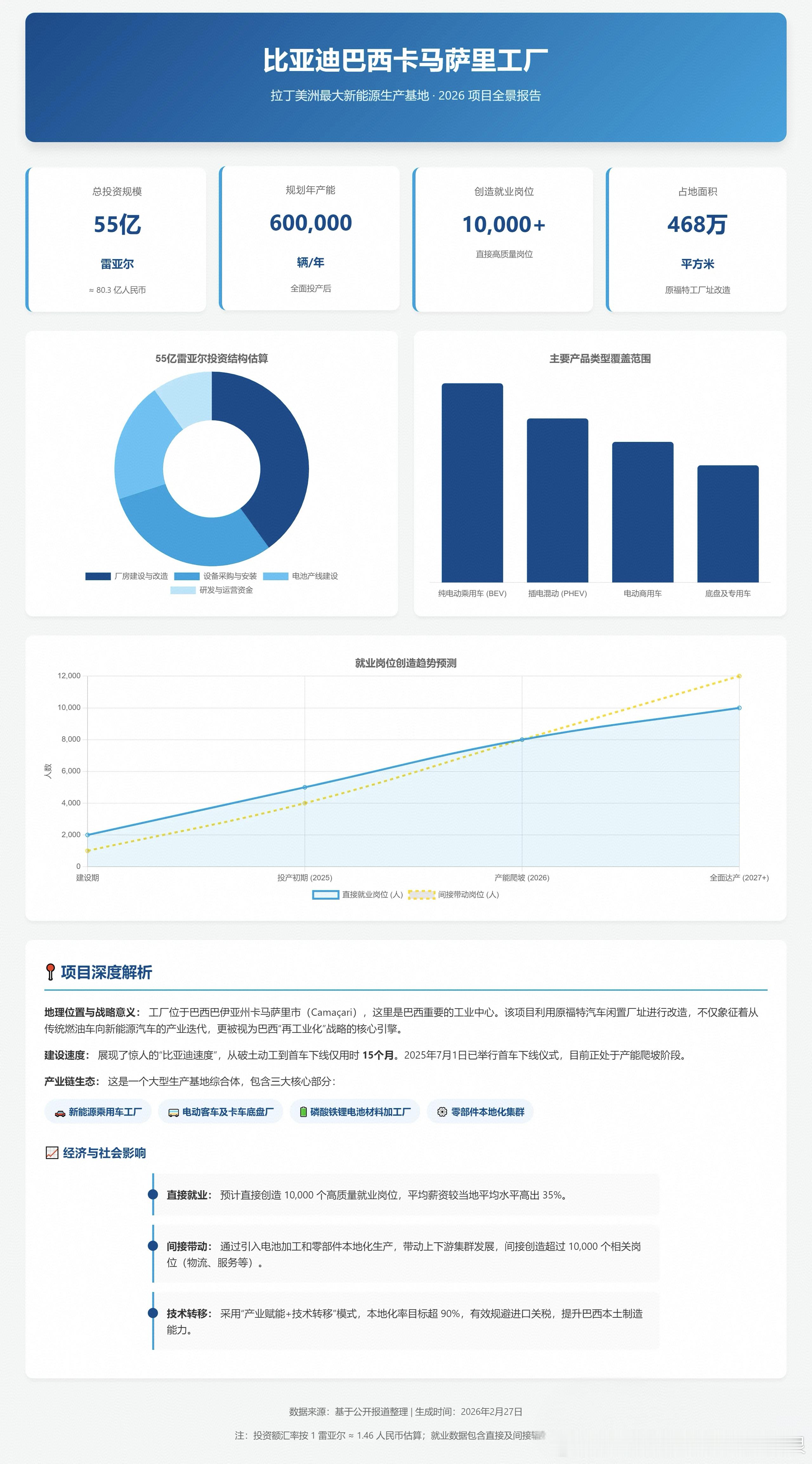Click the car icon in 新能源乘用车工厂 tag
Image resolution: width=812 pixels, height=1464 pixels.
pos(60,1113)
